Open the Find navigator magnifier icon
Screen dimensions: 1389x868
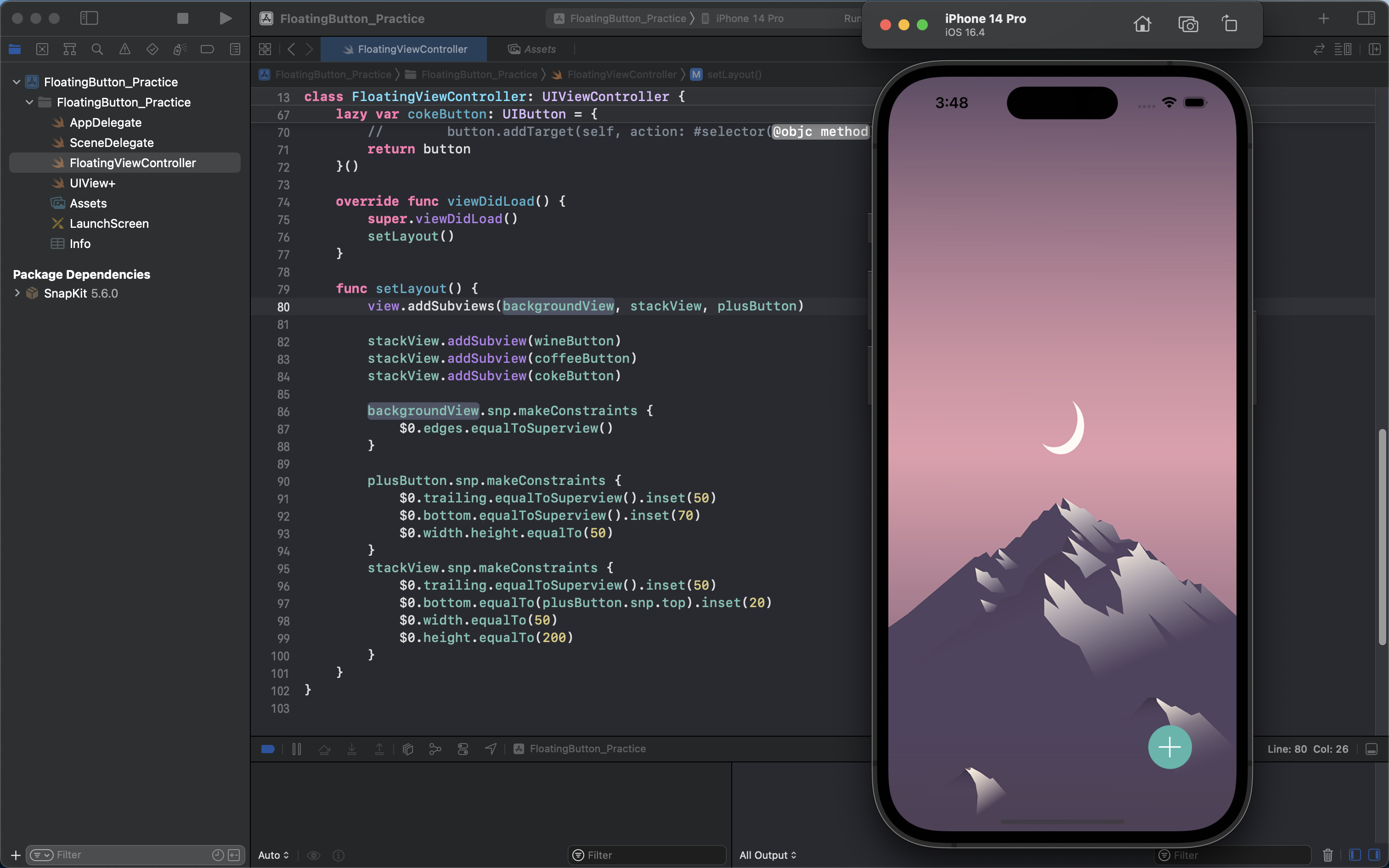97,50
